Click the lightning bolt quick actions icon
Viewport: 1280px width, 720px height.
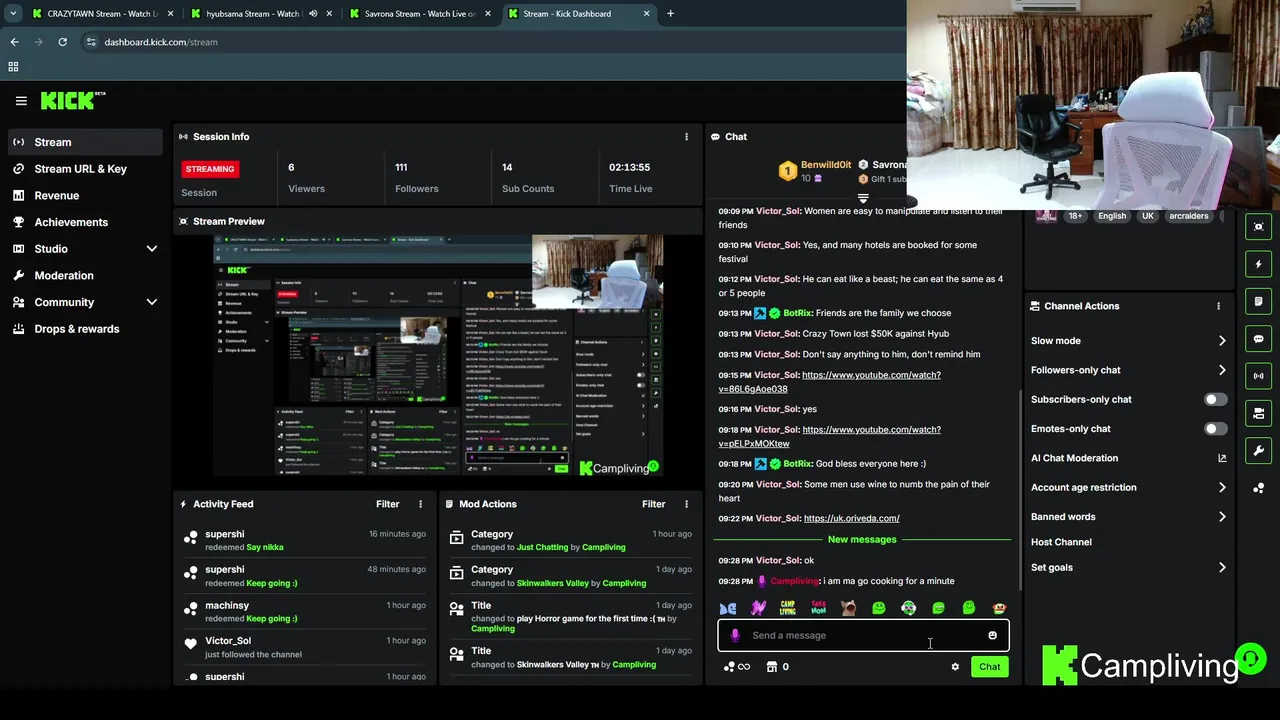[x=1258, y=264]
